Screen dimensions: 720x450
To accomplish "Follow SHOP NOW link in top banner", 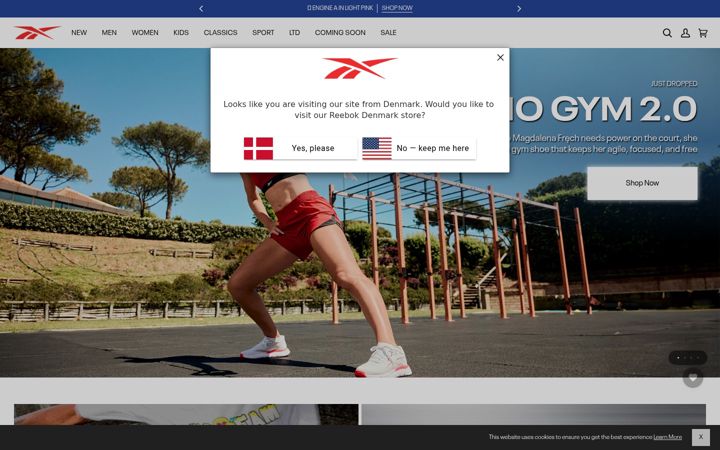I will [397, 8].
